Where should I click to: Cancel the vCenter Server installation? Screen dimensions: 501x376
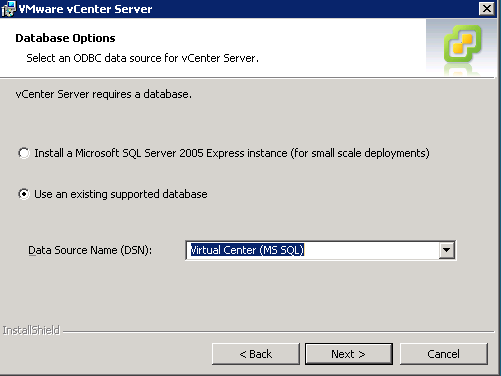[444, 354]
